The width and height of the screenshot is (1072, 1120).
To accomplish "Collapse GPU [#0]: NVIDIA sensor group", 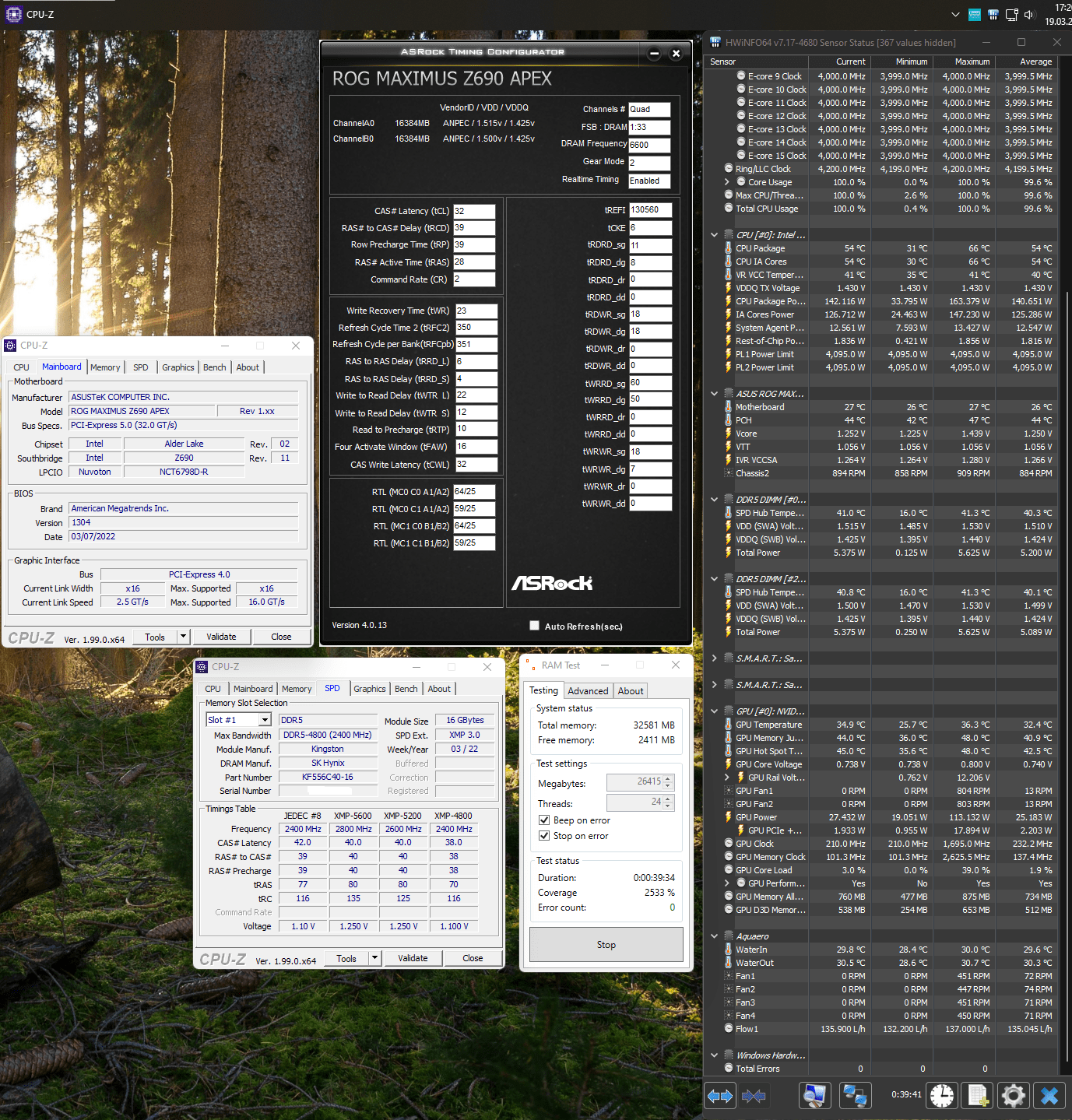I will (x=714, y=711).
